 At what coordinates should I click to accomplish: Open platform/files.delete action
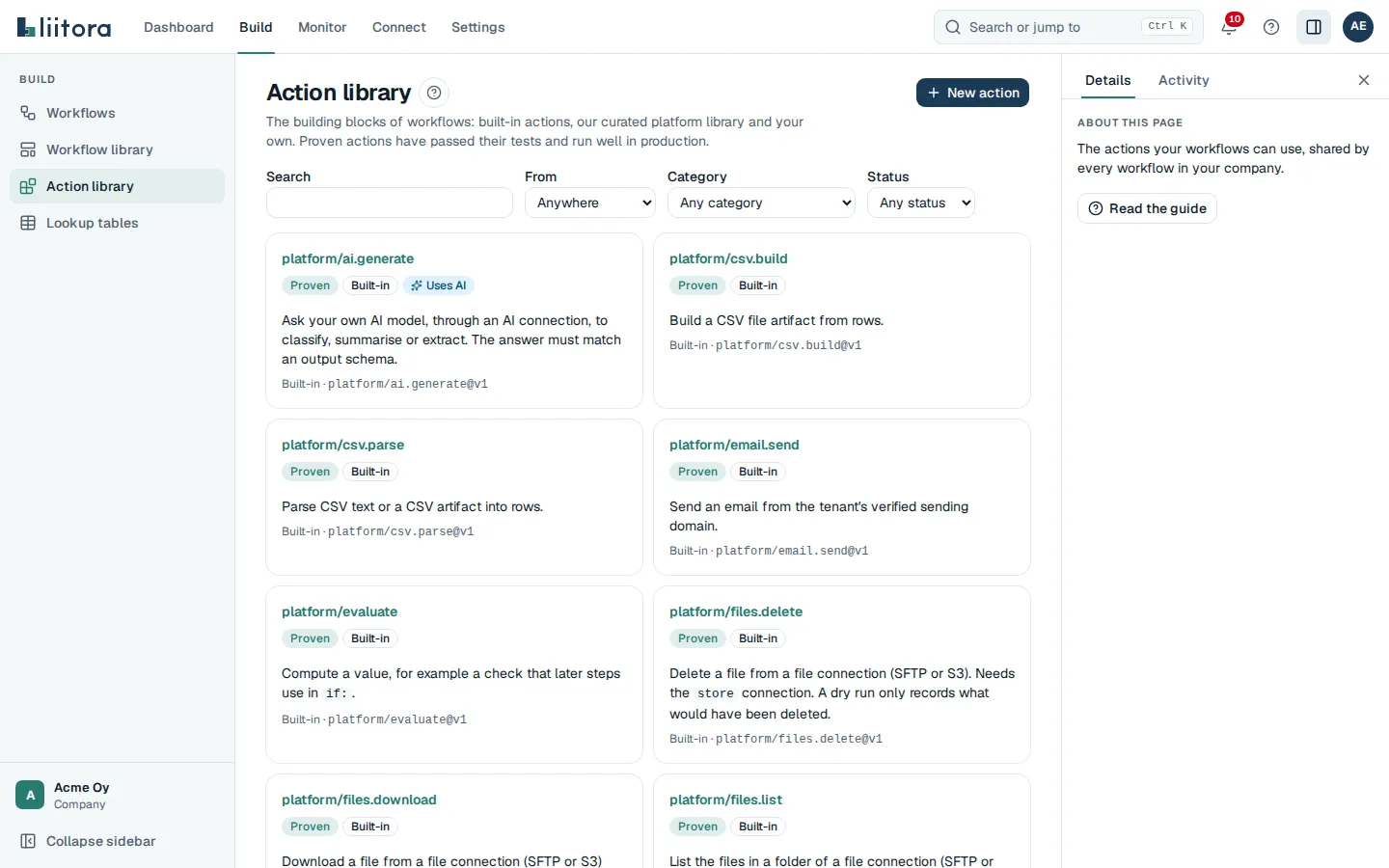click(736, 611)
